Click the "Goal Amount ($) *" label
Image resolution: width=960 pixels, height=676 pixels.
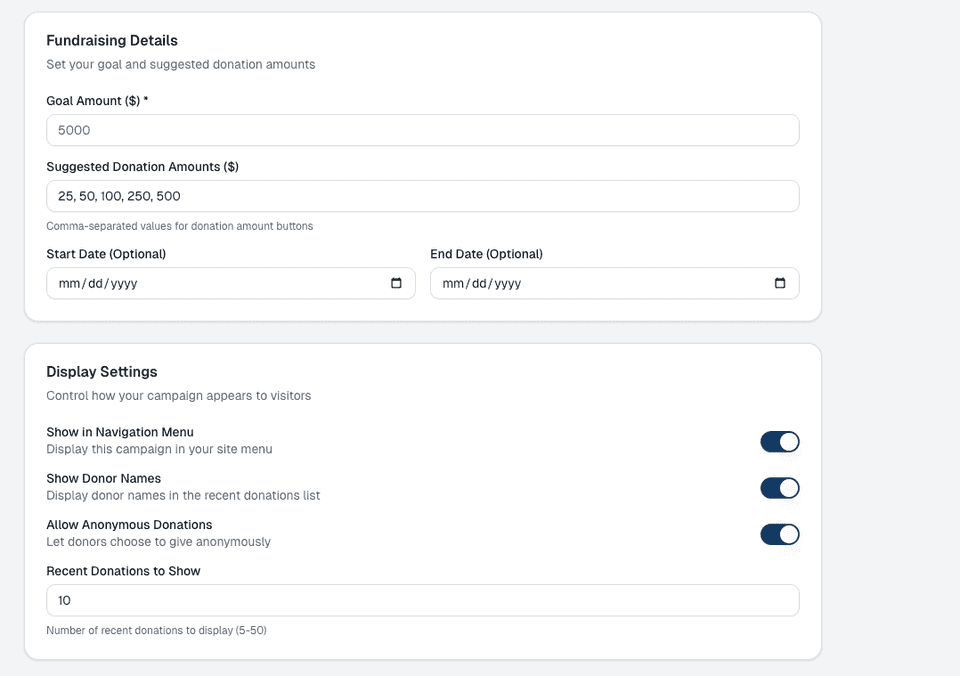[x=97, y=101]
